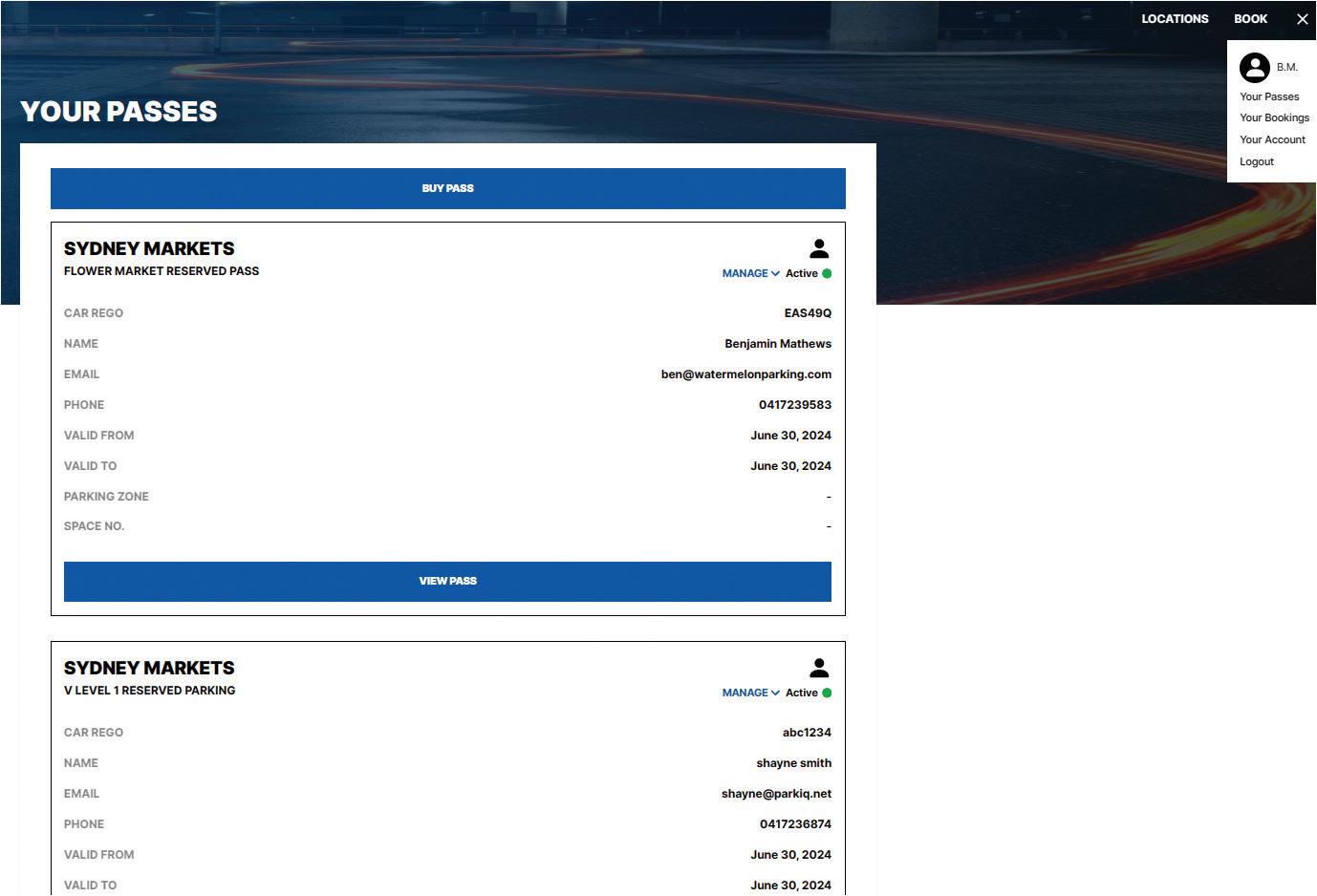
Task: Select Your Bookings in the user menu
Action: click(1274, 118)
